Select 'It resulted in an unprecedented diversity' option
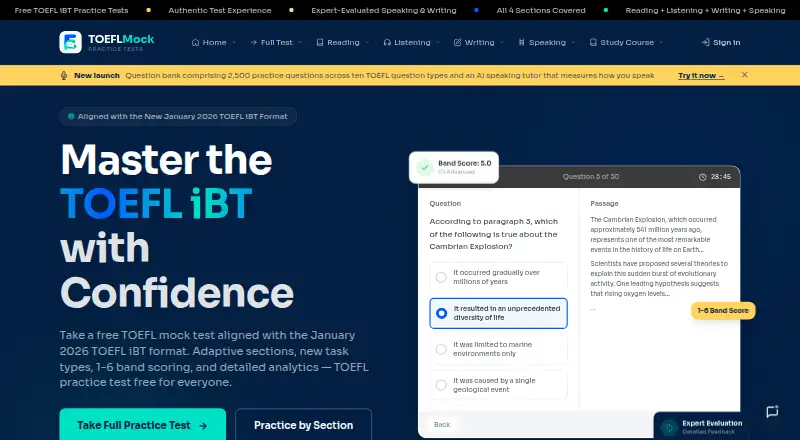Viewport: 800px width, 440px height. [x=498, y=313]
